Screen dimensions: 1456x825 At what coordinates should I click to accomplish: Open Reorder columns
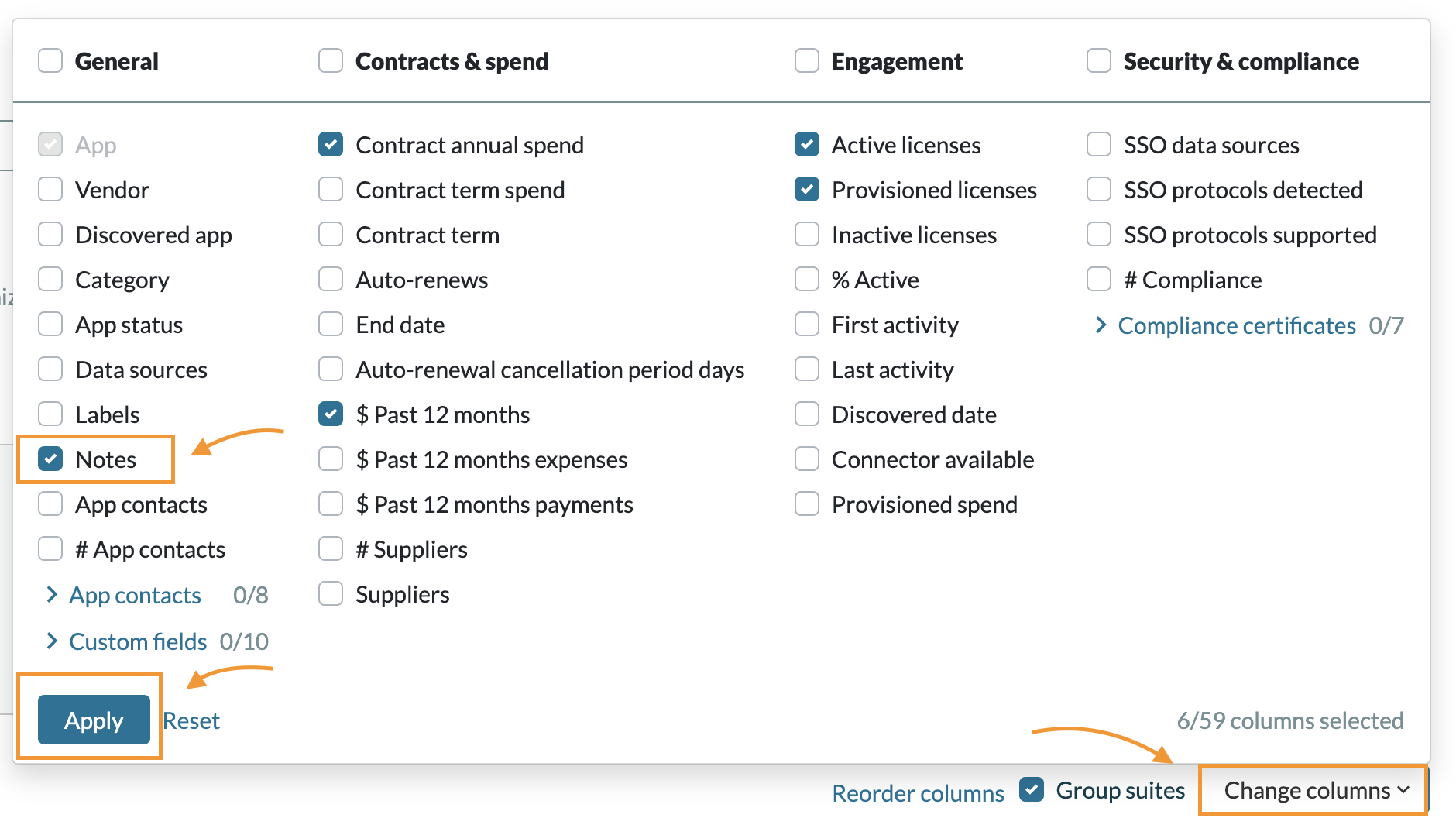tap(918, 791)
